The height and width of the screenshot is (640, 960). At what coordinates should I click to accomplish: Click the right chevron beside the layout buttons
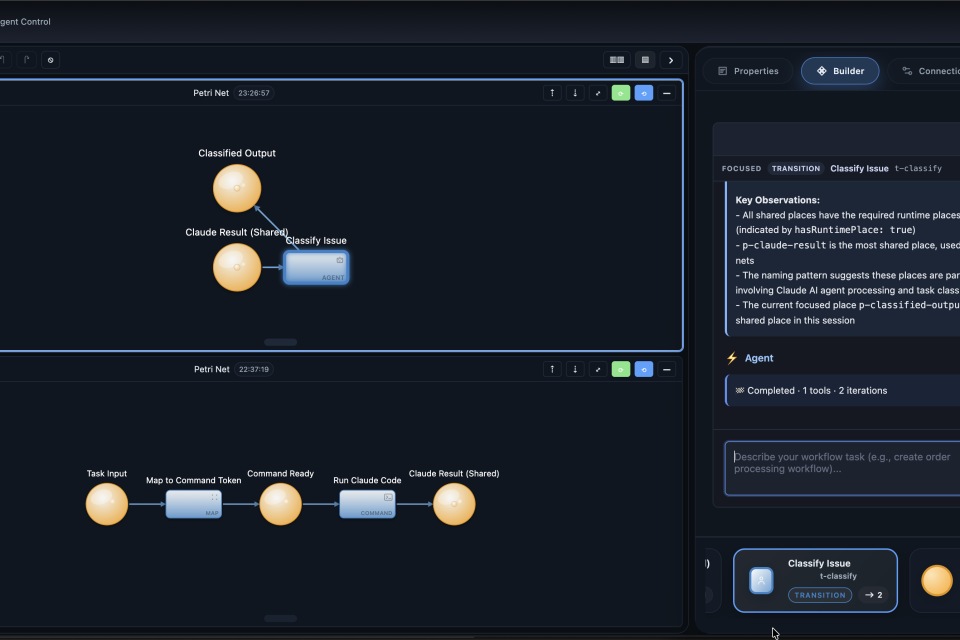[x=671, y=60]
